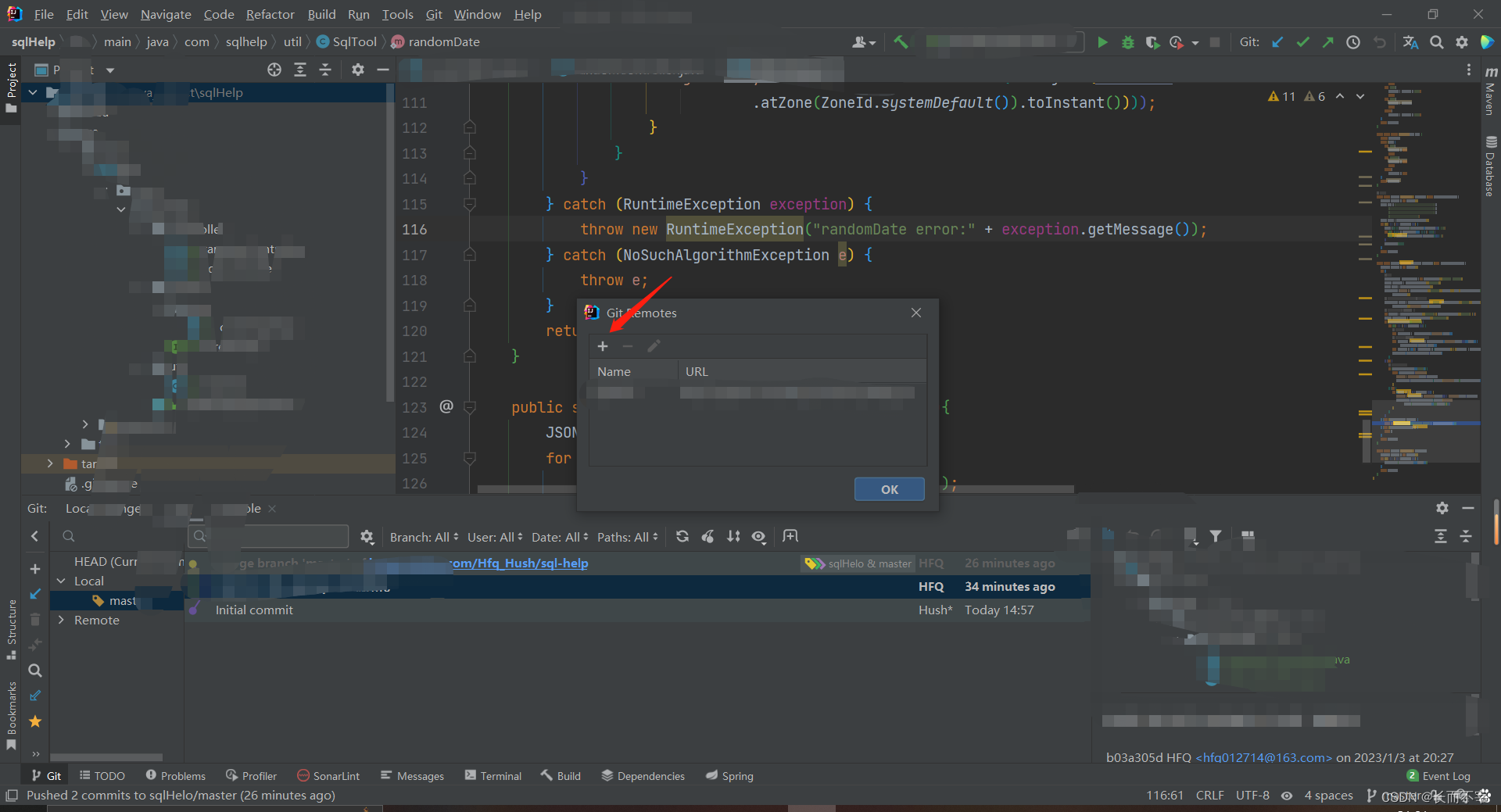Viewport: 1501px width, 812px height.
Task: Toggle favorite star in Git branches toolbar
Action: point(35,721)
